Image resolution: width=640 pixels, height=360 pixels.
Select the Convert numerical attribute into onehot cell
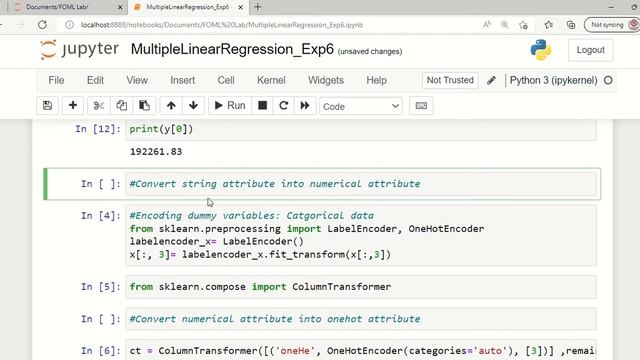(361, 319)
